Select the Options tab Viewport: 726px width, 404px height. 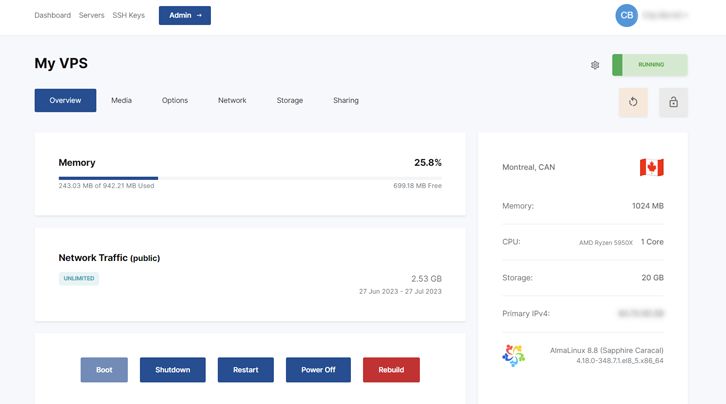(x=175, y=100)
